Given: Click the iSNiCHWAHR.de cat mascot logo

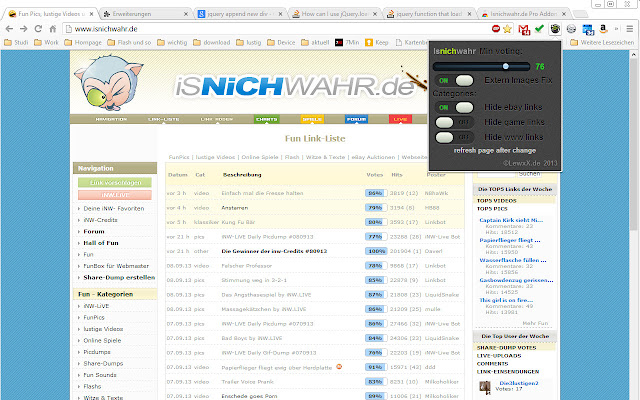Looking at the screenshot, I should [x=109, y=83].
